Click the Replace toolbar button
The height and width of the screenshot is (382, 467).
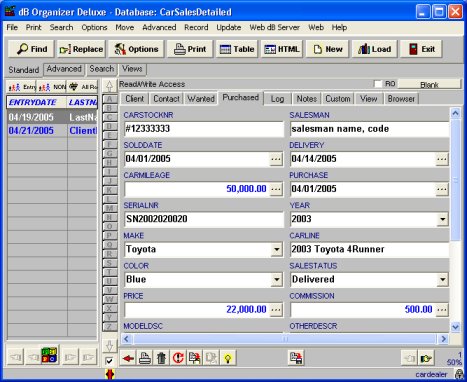81,49
